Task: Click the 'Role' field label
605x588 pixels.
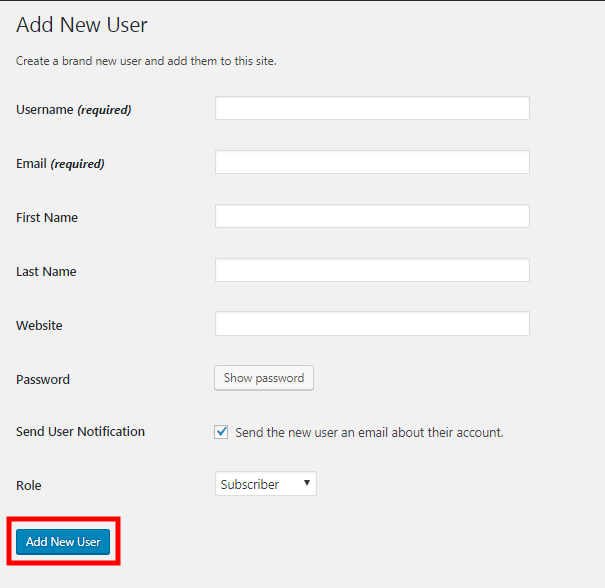Action: click(29, 486)
